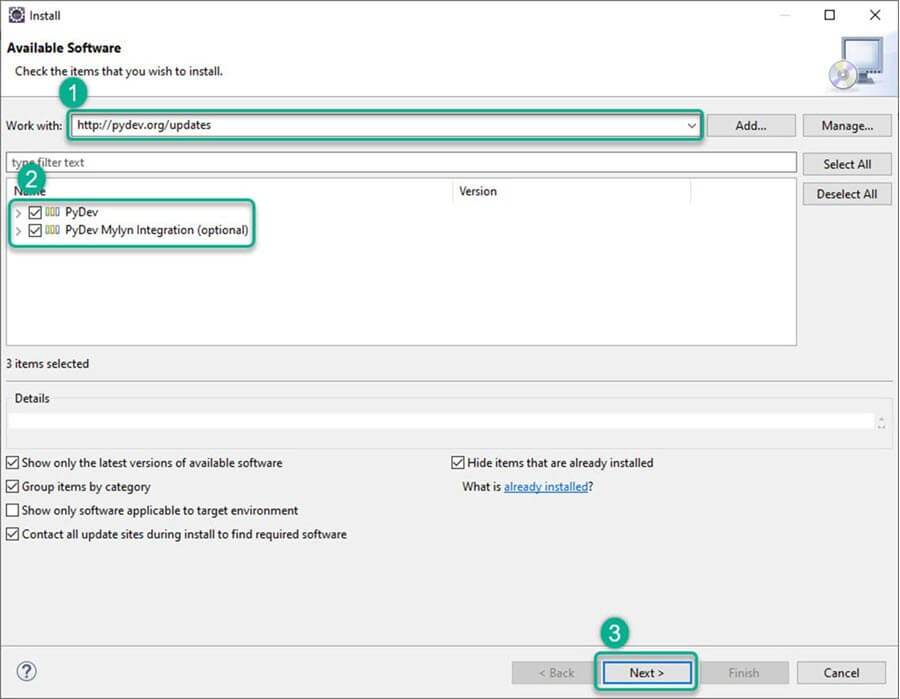Enable 'Show only software applicable to target environment'
The image size is (900, 699).
click(12, 510)
